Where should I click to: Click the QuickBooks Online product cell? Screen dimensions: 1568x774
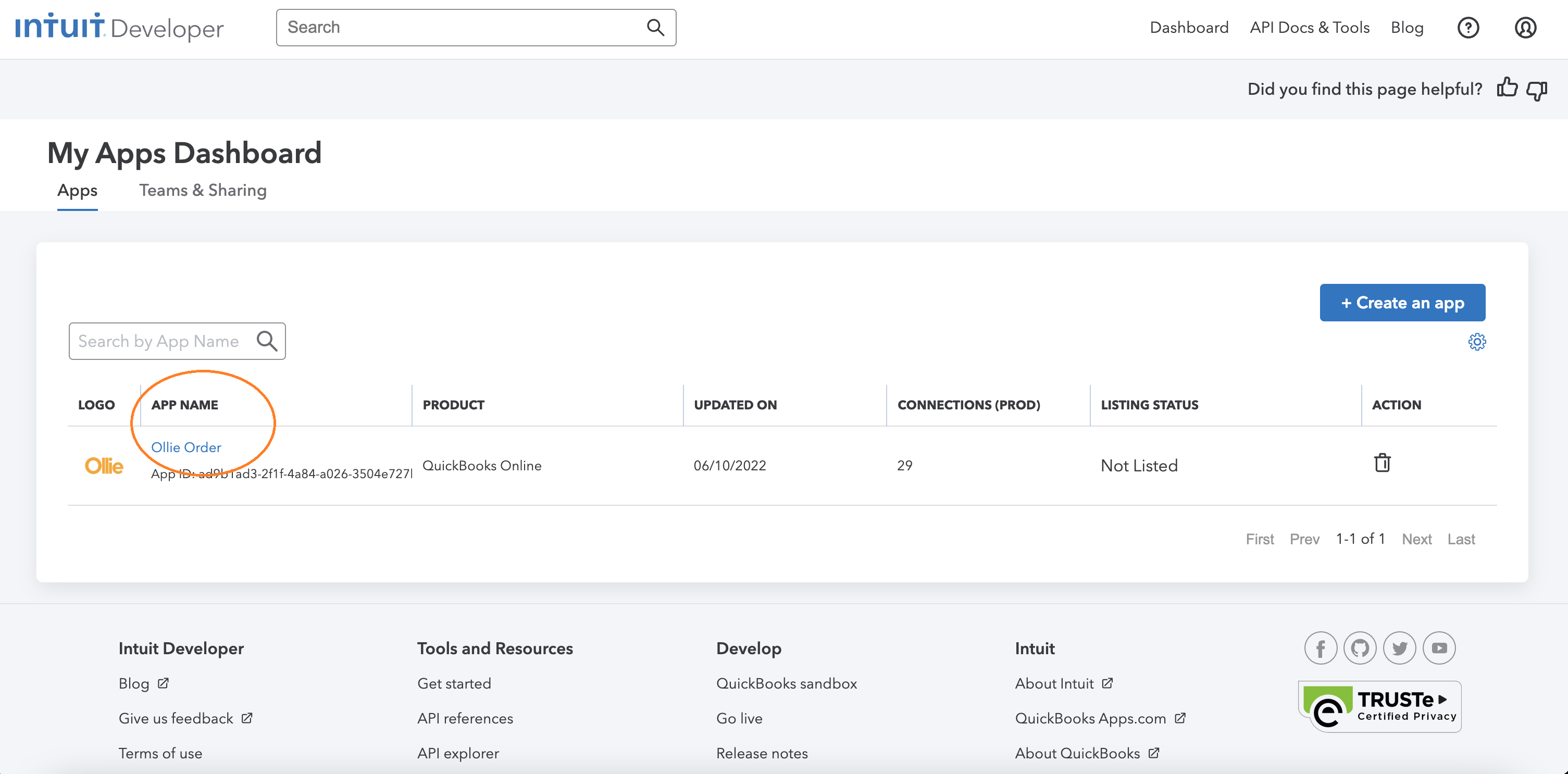[481, 466]
